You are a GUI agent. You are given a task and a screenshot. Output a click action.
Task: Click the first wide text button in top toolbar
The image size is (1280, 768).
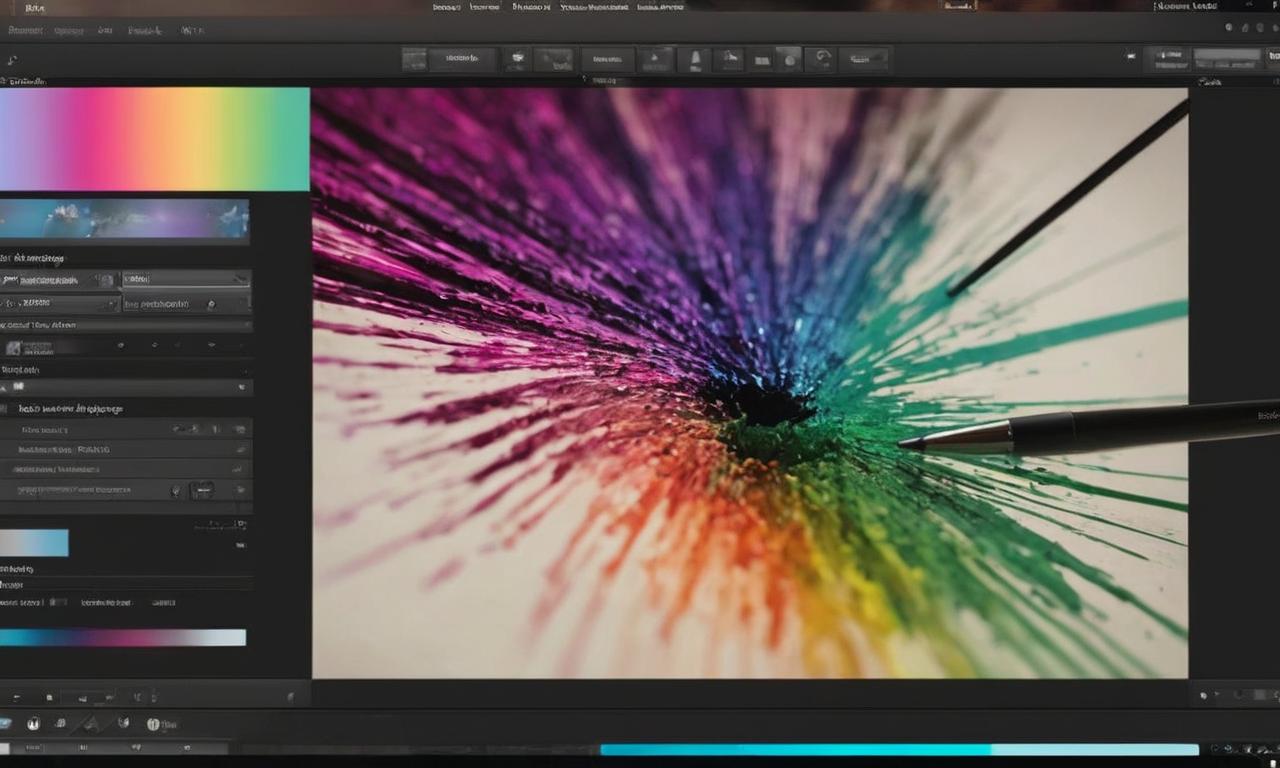coord(462,60)
